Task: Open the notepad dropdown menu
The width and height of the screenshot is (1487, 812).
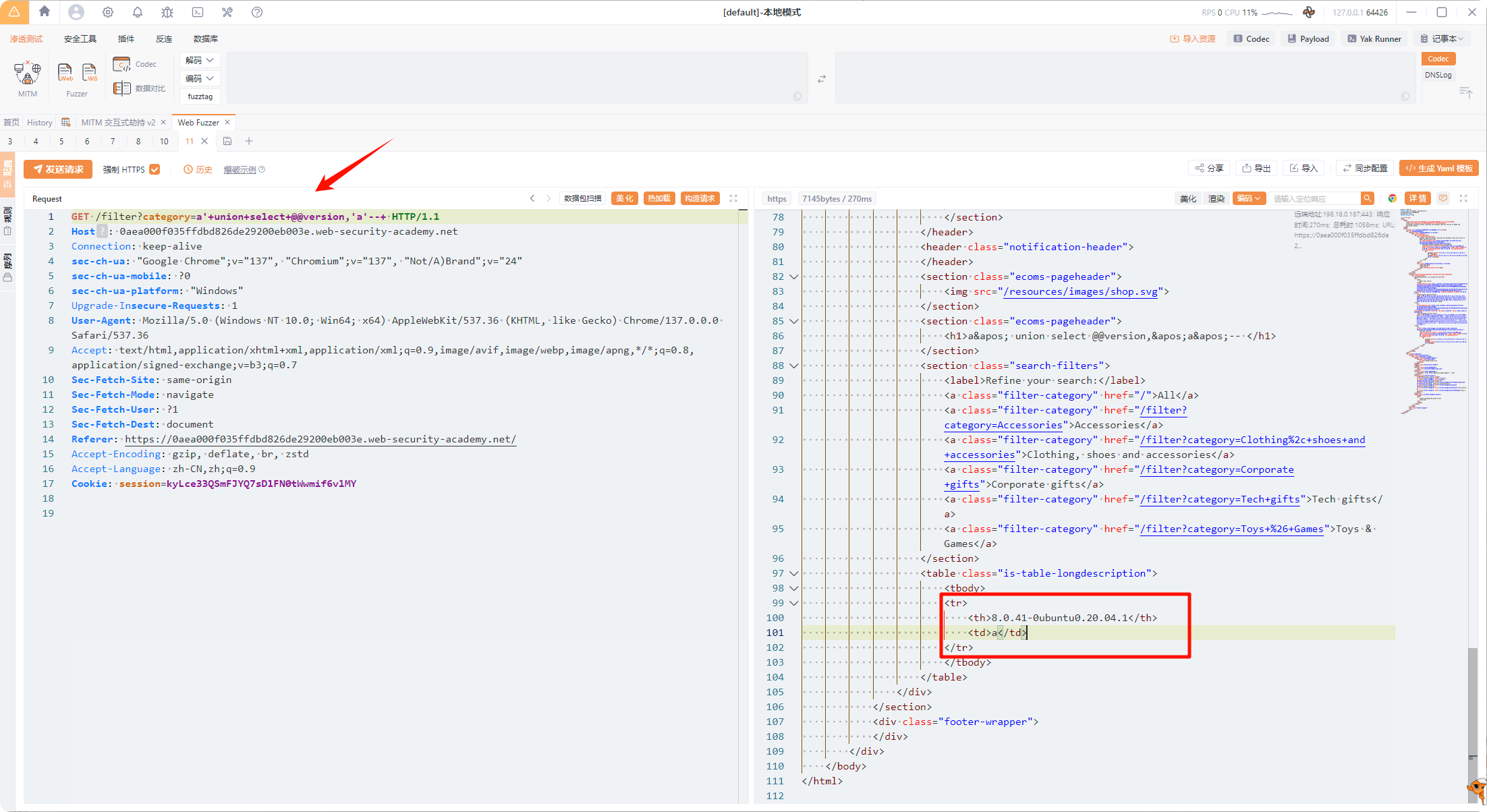Action: coord(1442,38)
